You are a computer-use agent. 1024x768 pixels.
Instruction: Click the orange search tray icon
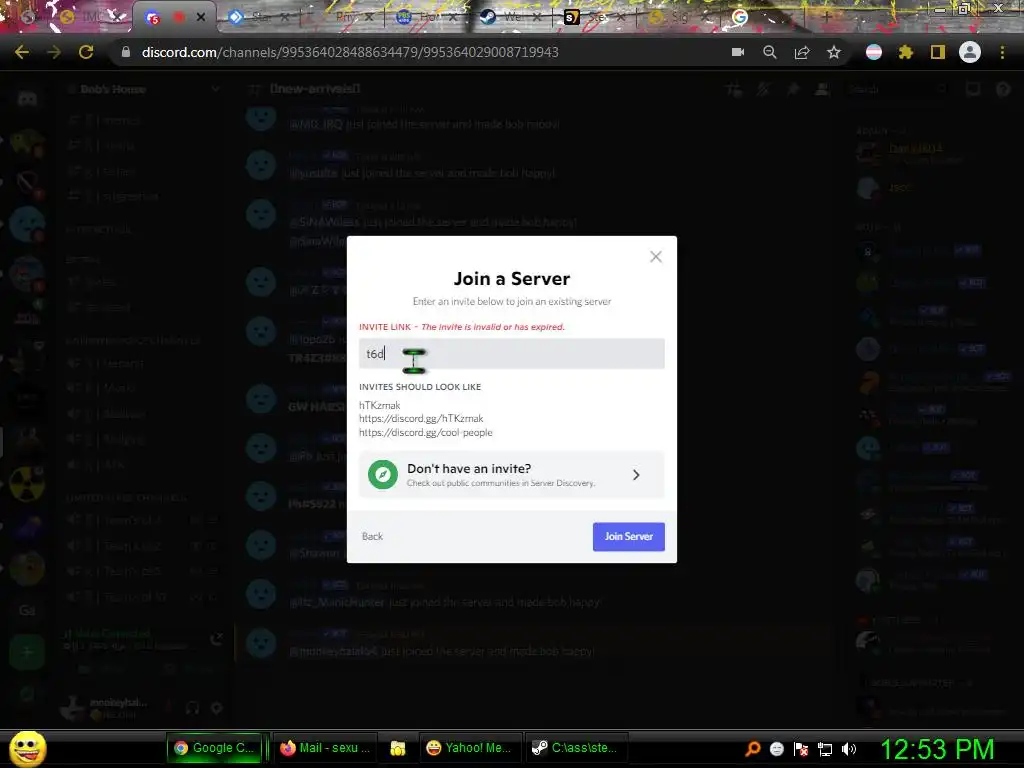click(x=752, y=748)
